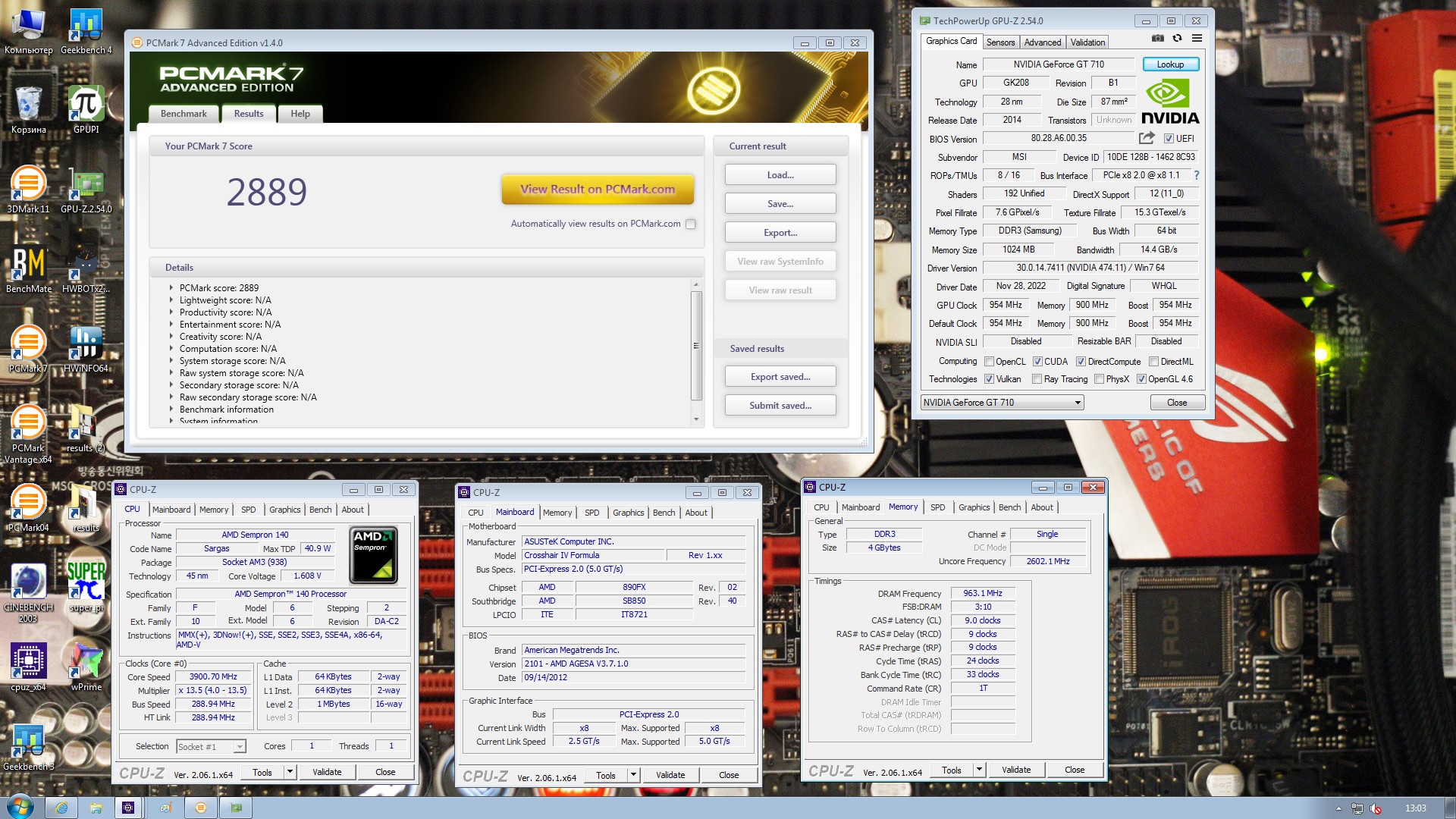The width and height of the screenshot is (1456, 819).
Task: Toggle the PhysX checkbox in GPU-Z
Action: tap(1099, 379)
